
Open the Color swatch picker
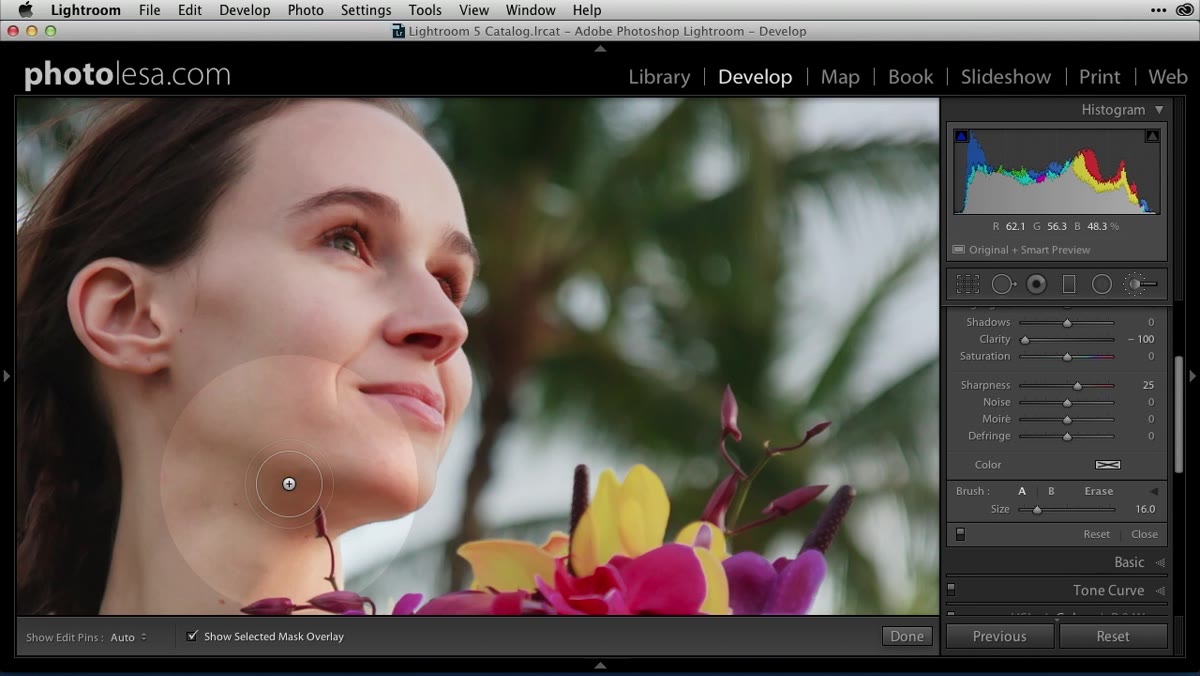(1108, 465)
